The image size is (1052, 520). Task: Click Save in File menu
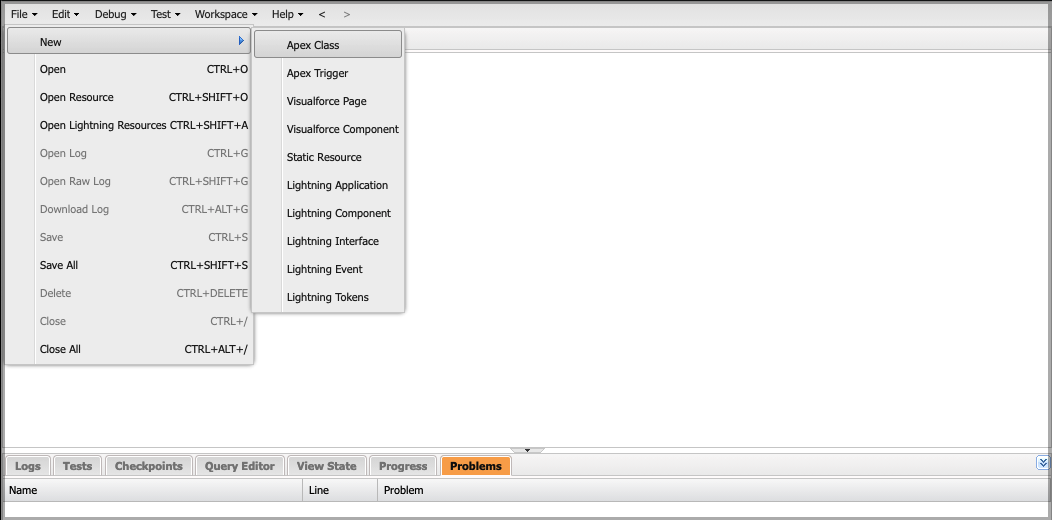[x=130, y=237]
